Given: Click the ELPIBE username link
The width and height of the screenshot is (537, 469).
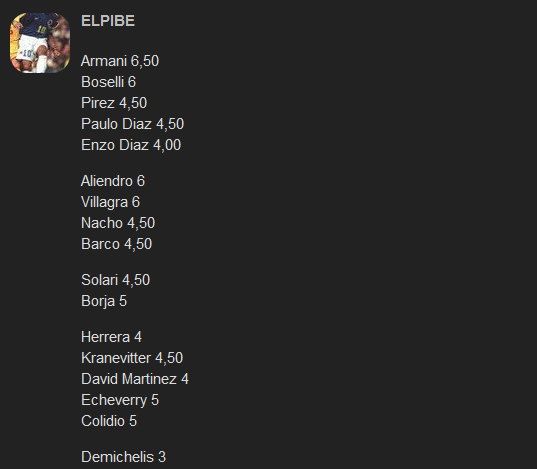Looking at the screenshot, I should coord(108,21).
